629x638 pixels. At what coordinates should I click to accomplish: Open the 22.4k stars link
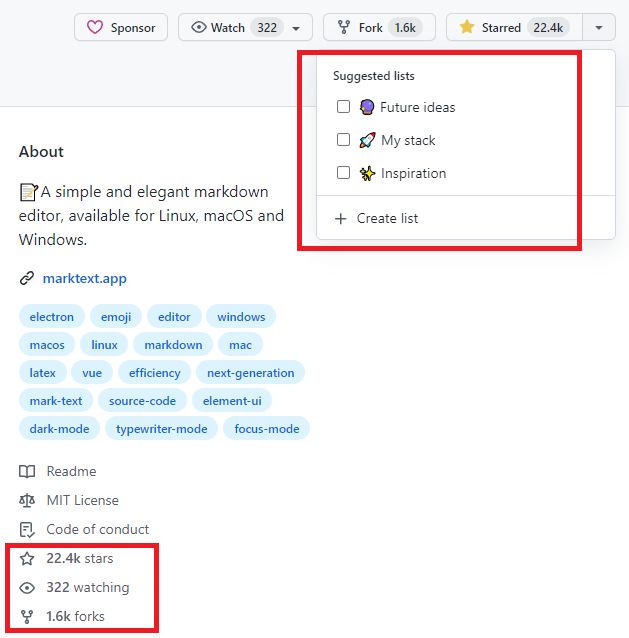79,558
